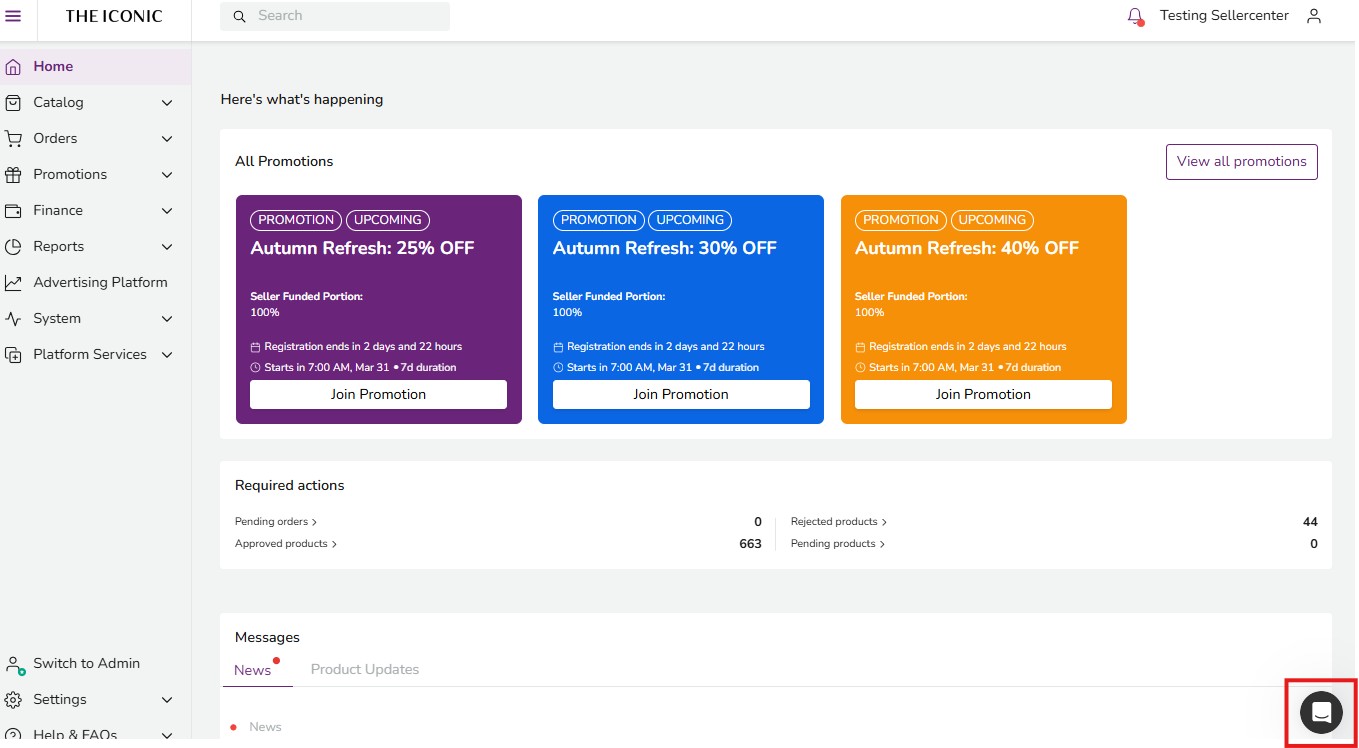Switch to the Product Updates tab
Image resolution: width=1359 pixels, height=748 pixels.
click(x=364, y=670)
